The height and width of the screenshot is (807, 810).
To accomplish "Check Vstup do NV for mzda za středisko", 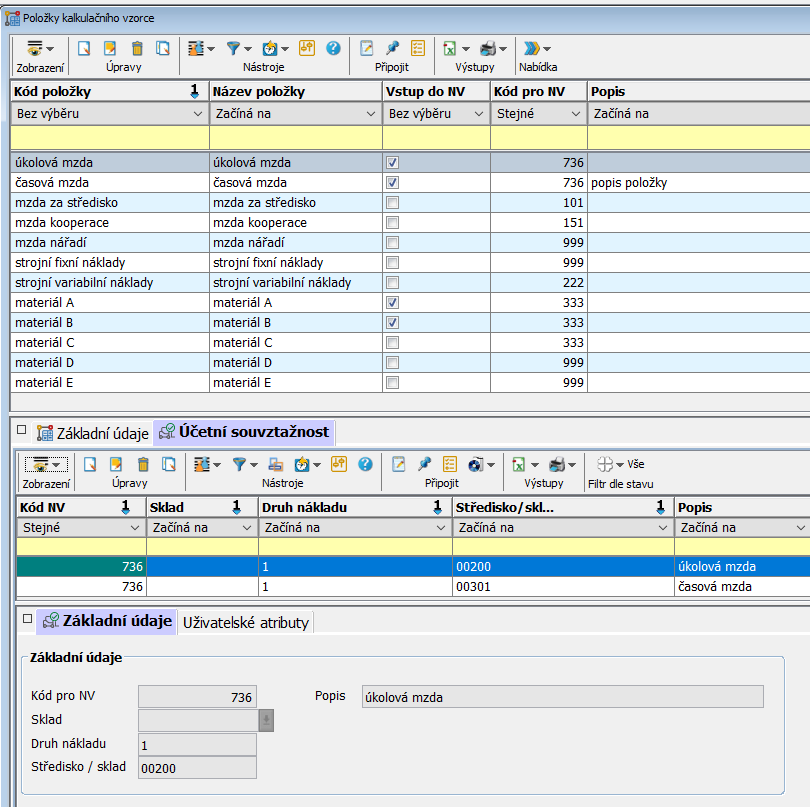I will coord(393,203).
